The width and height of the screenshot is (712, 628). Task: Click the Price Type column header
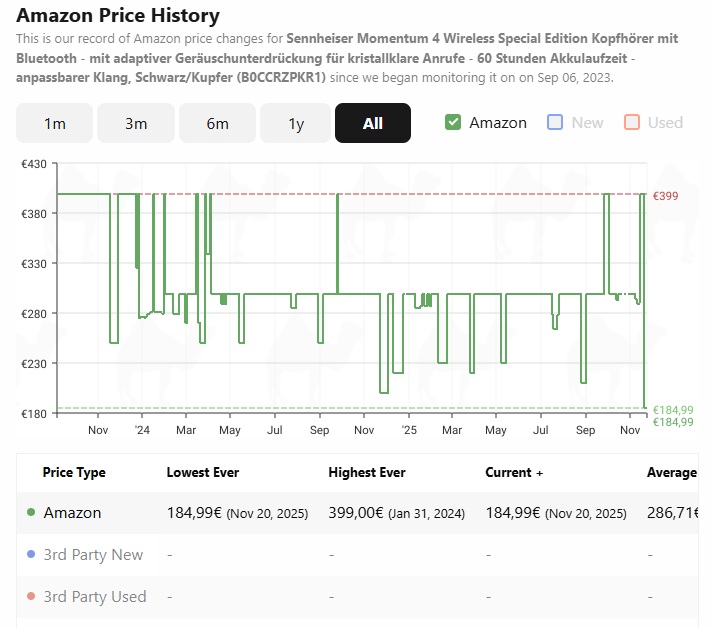pyautogui.click(x=74, y=472)
